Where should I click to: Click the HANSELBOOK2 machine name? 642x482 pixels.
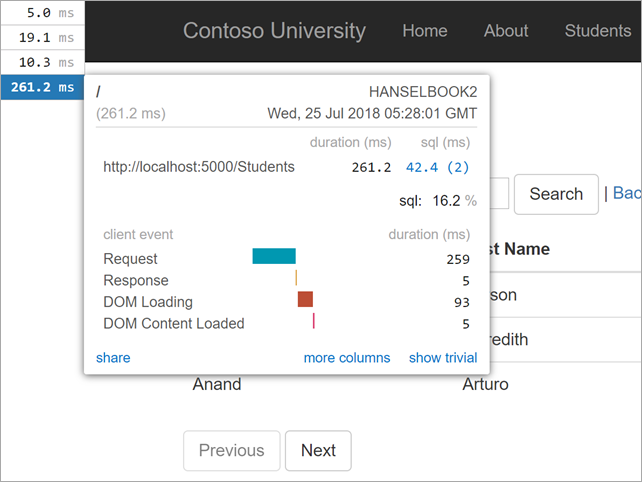pos(423,92)
